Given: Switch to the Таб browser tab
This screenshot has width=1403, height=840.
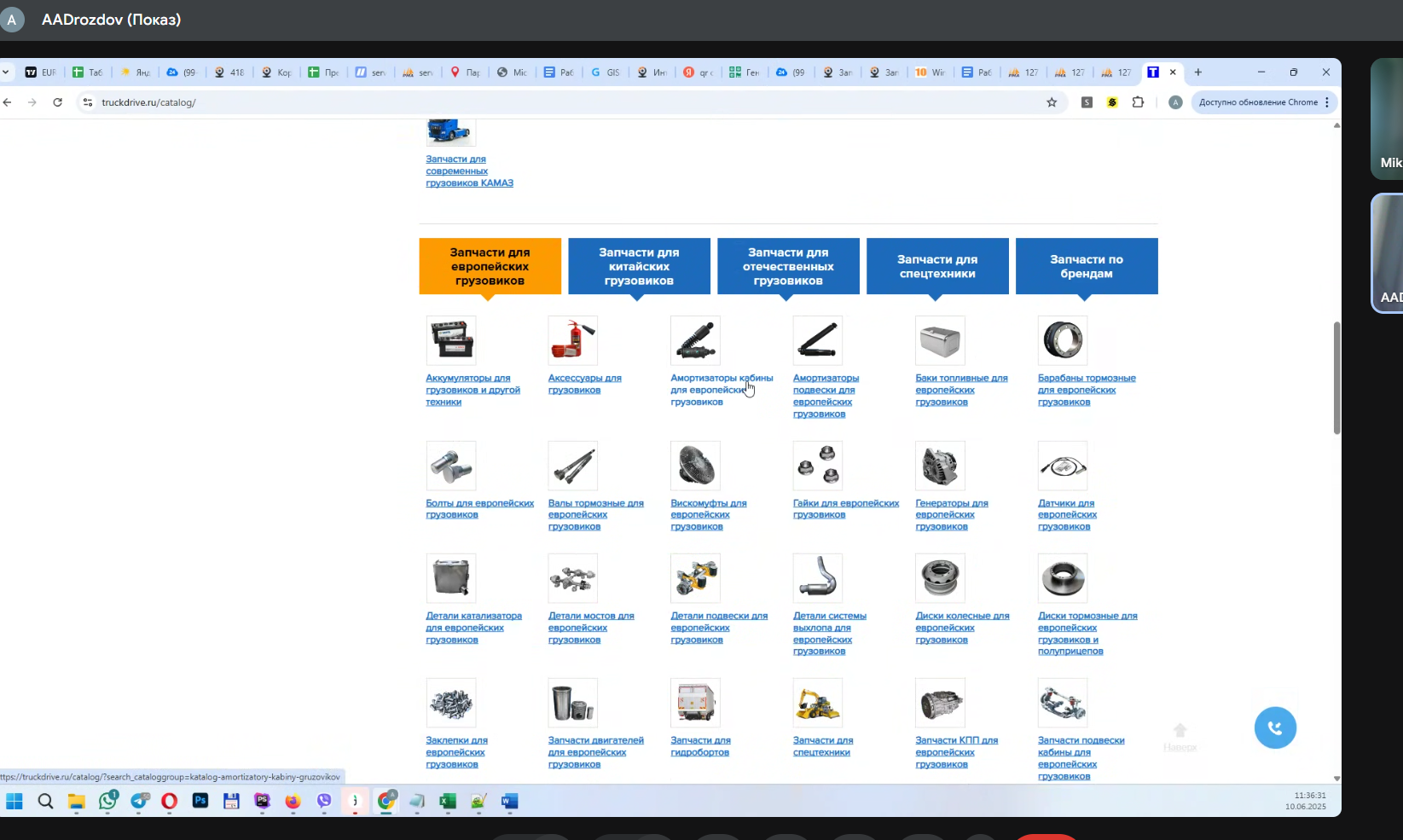Looking at the screenshot, I should (x=88, y=72).
